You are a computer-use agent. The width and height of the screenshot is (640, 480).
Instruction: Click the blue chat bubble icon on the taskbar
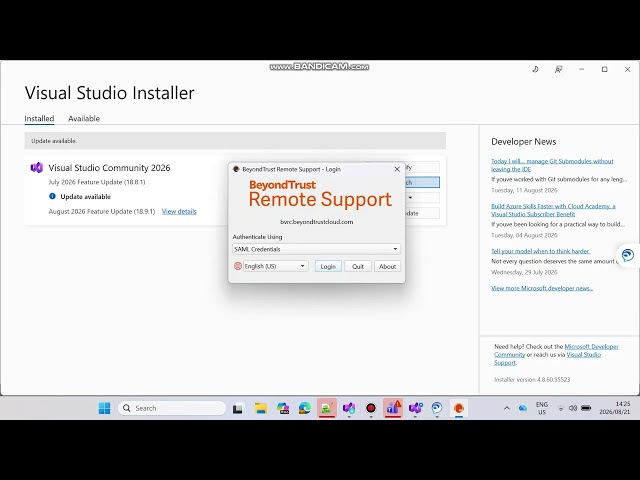pyautogui.click(x=437, y=408)
